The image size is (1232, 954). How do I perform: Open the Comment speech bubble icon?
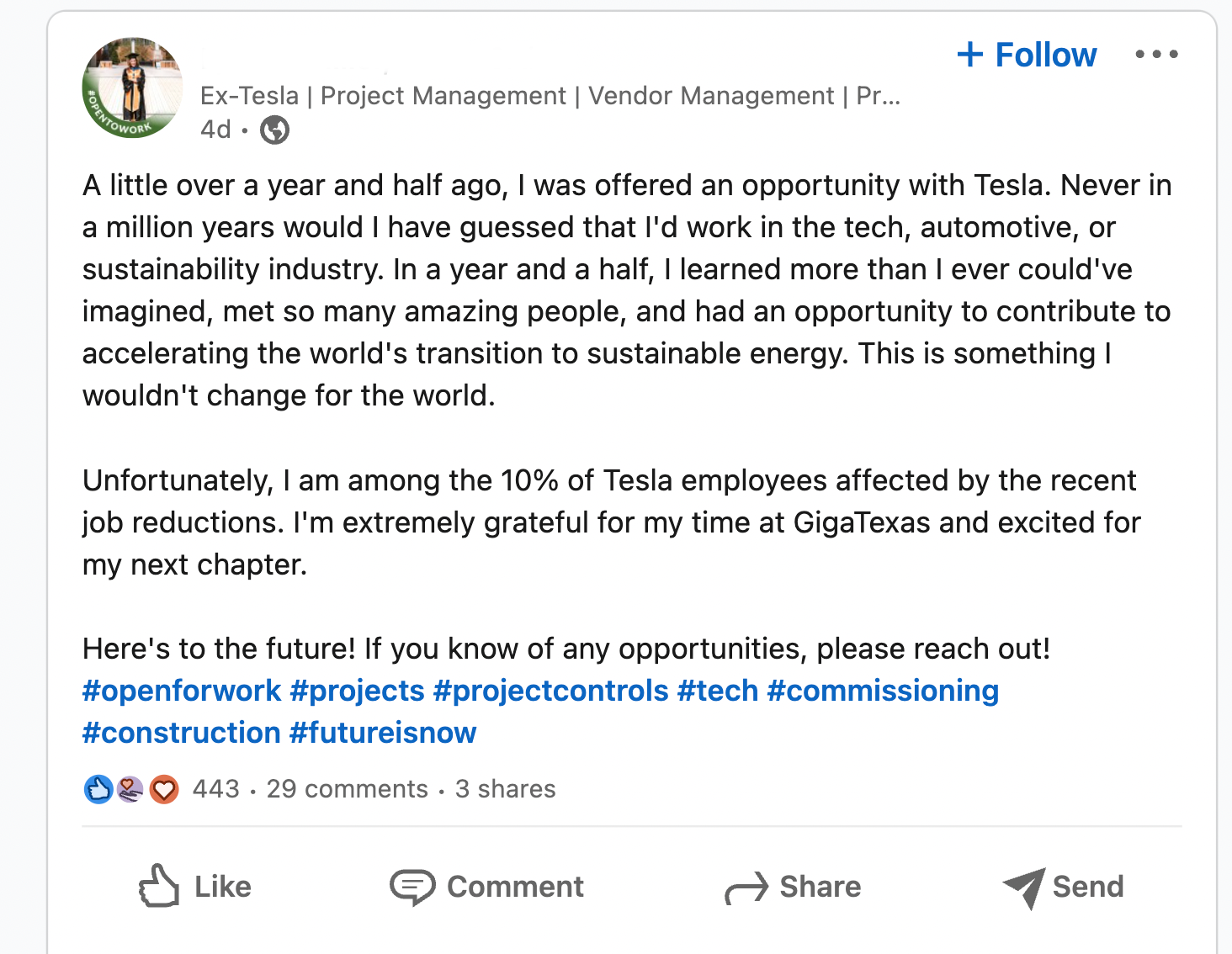tap(412, 887)
